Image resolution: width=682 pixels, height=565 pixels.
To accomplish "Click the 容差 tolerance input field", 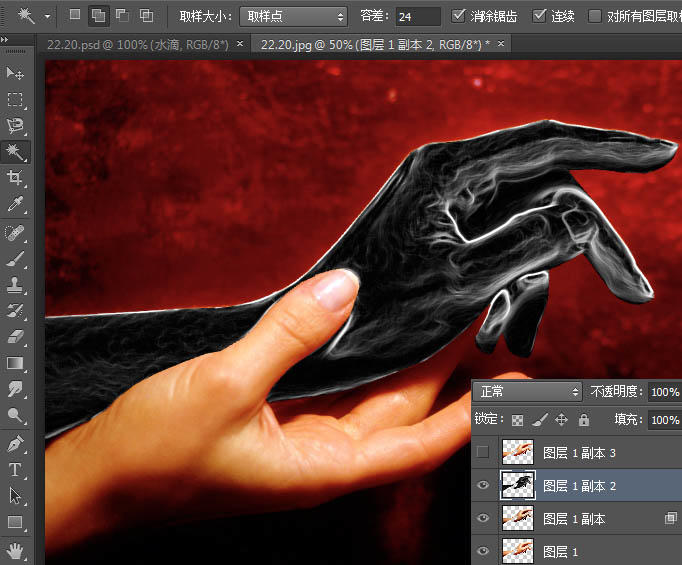I will (x=418, y=17).
